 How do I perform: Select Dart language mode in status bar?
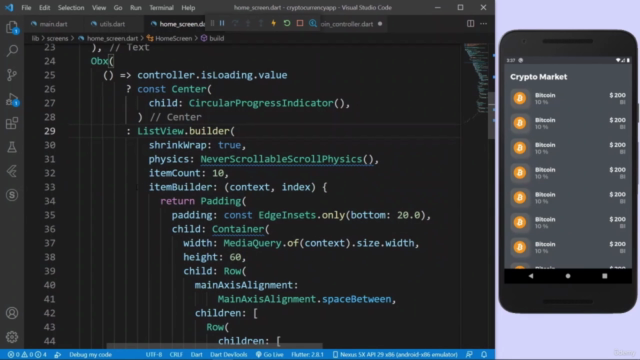click(x=196, y=354)
